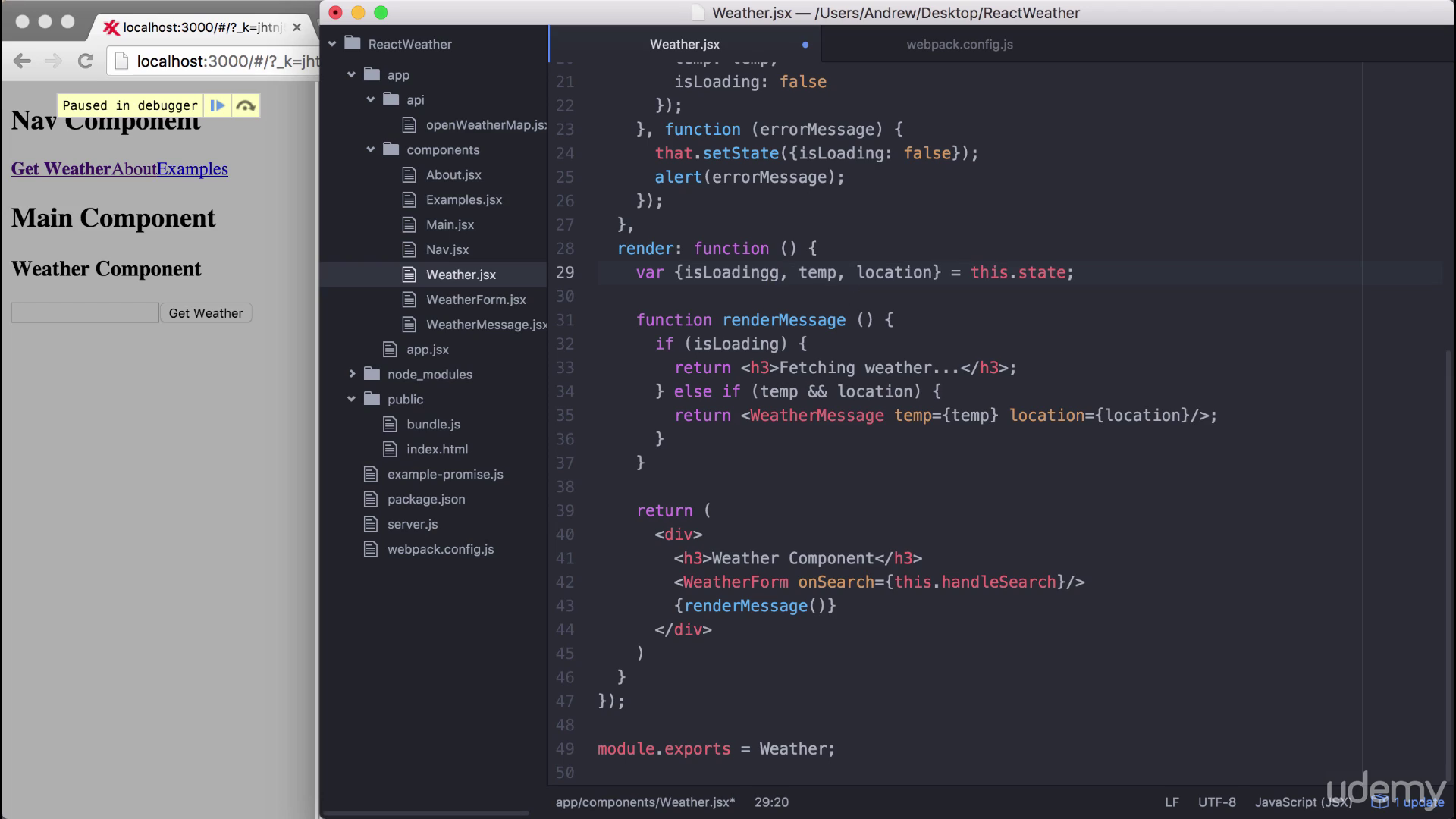
Task: Change UTF-8 encoding in status bar
Action: (1216, 802)
